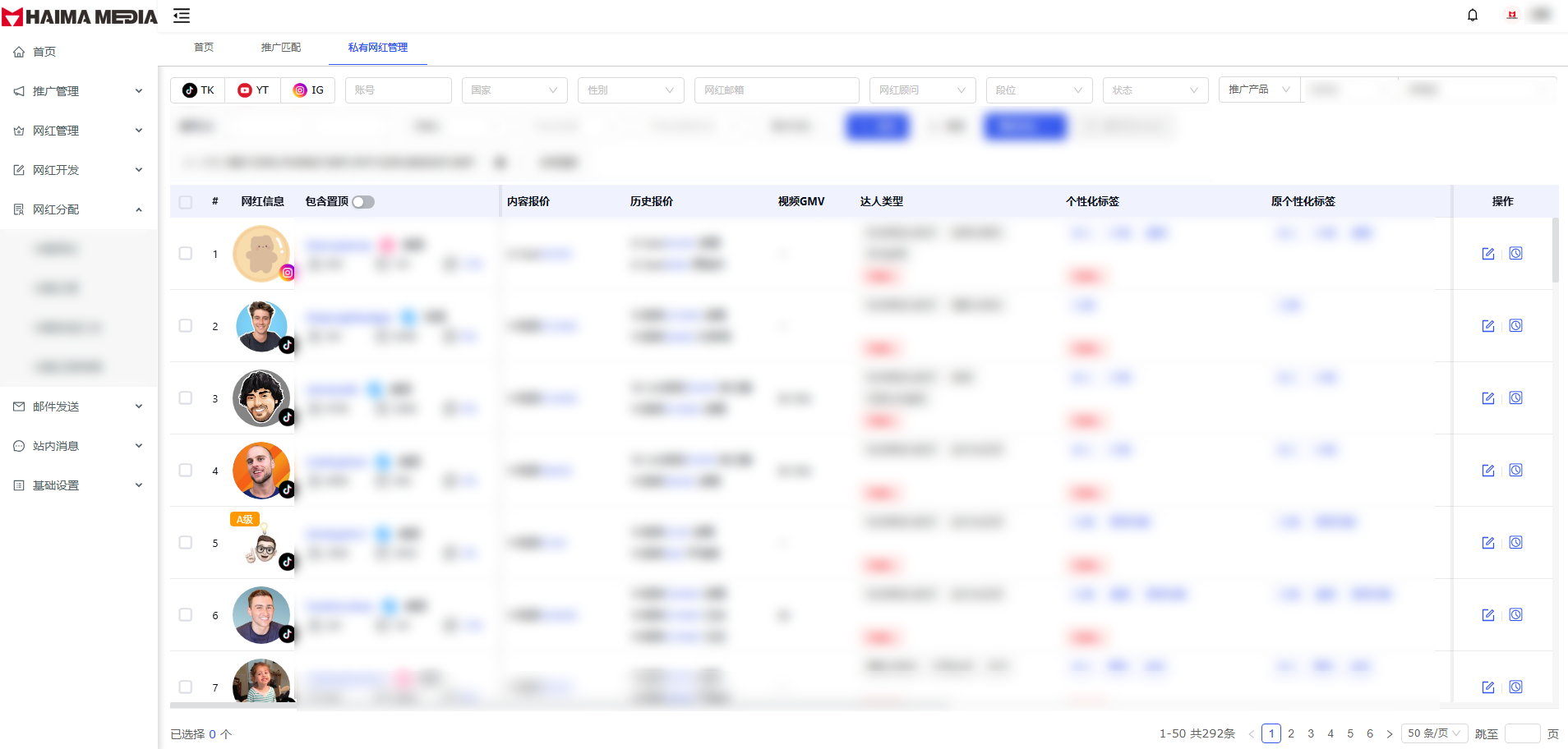Viewport: 1568px width, 749px height.
Task: Expand the 邮件发送 sidebar menu
Action: click(x=78, y=407)
